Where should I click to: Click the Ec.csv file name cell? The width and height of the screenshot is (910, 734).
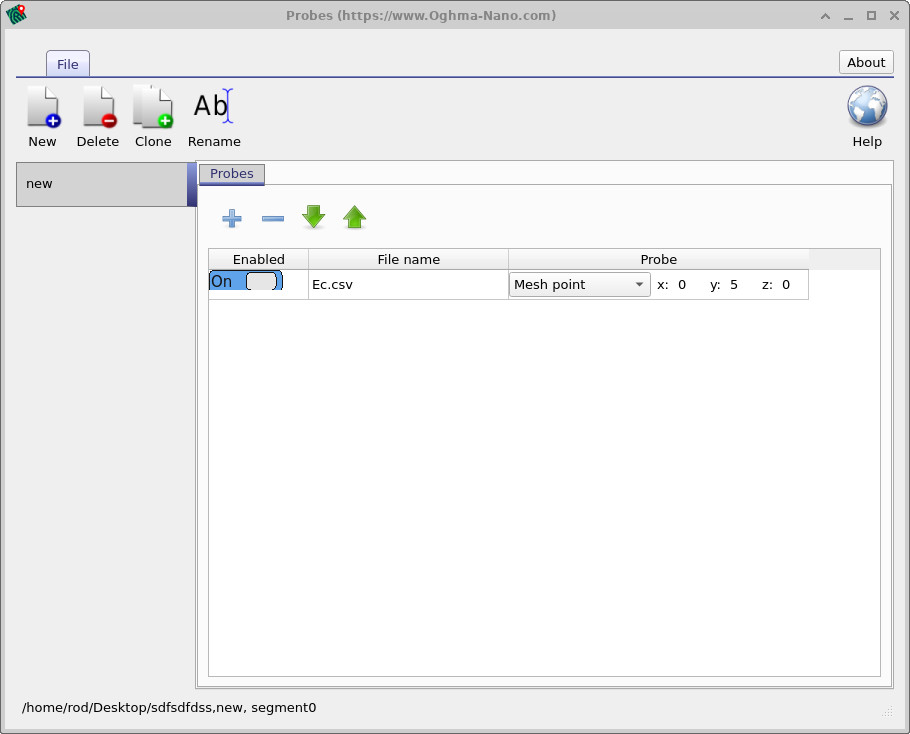tap(408, 285)
